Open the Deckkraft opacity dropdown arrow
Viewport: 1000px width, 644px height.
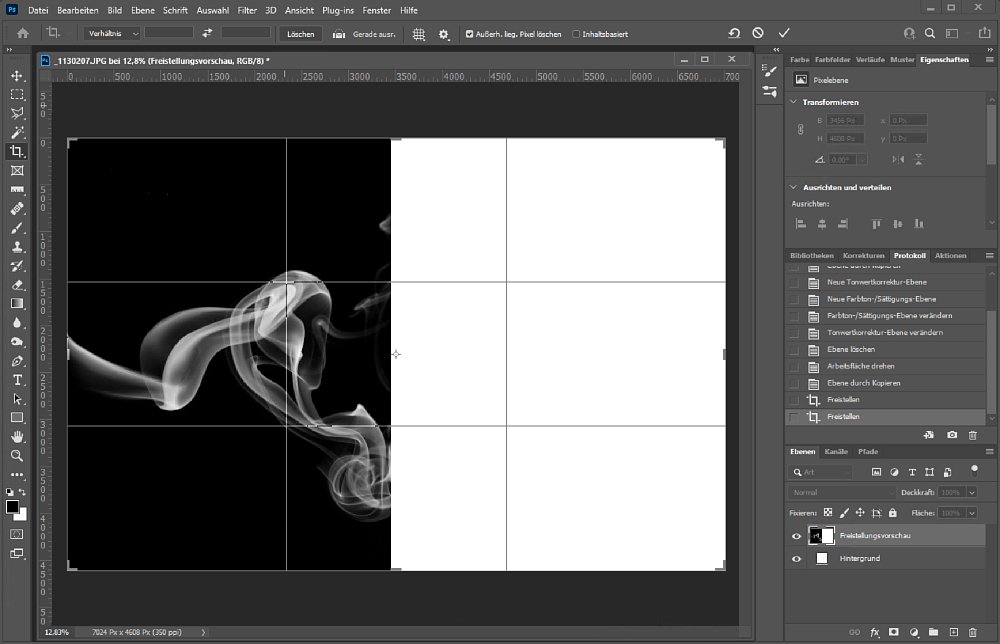click(x=971, y=492)
